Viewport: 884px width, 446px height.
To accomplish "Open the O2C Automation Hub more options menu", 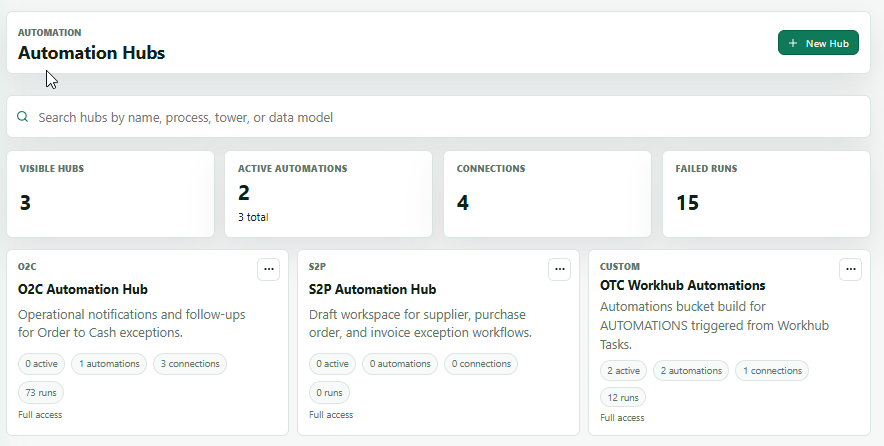I will 268,270.
